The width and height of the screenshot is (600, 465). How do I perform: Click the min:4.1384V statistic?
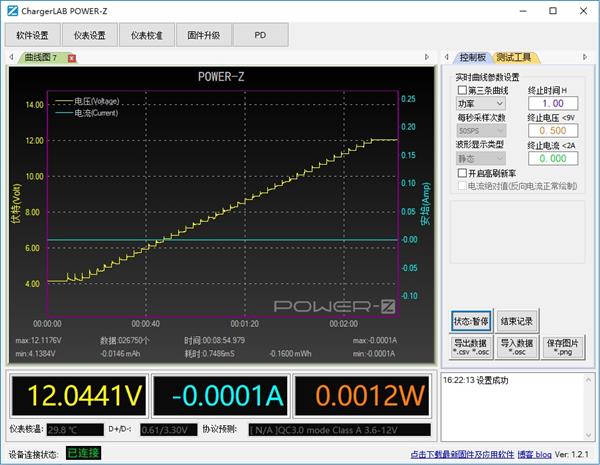pyautogui.click(x=35, y=354)
